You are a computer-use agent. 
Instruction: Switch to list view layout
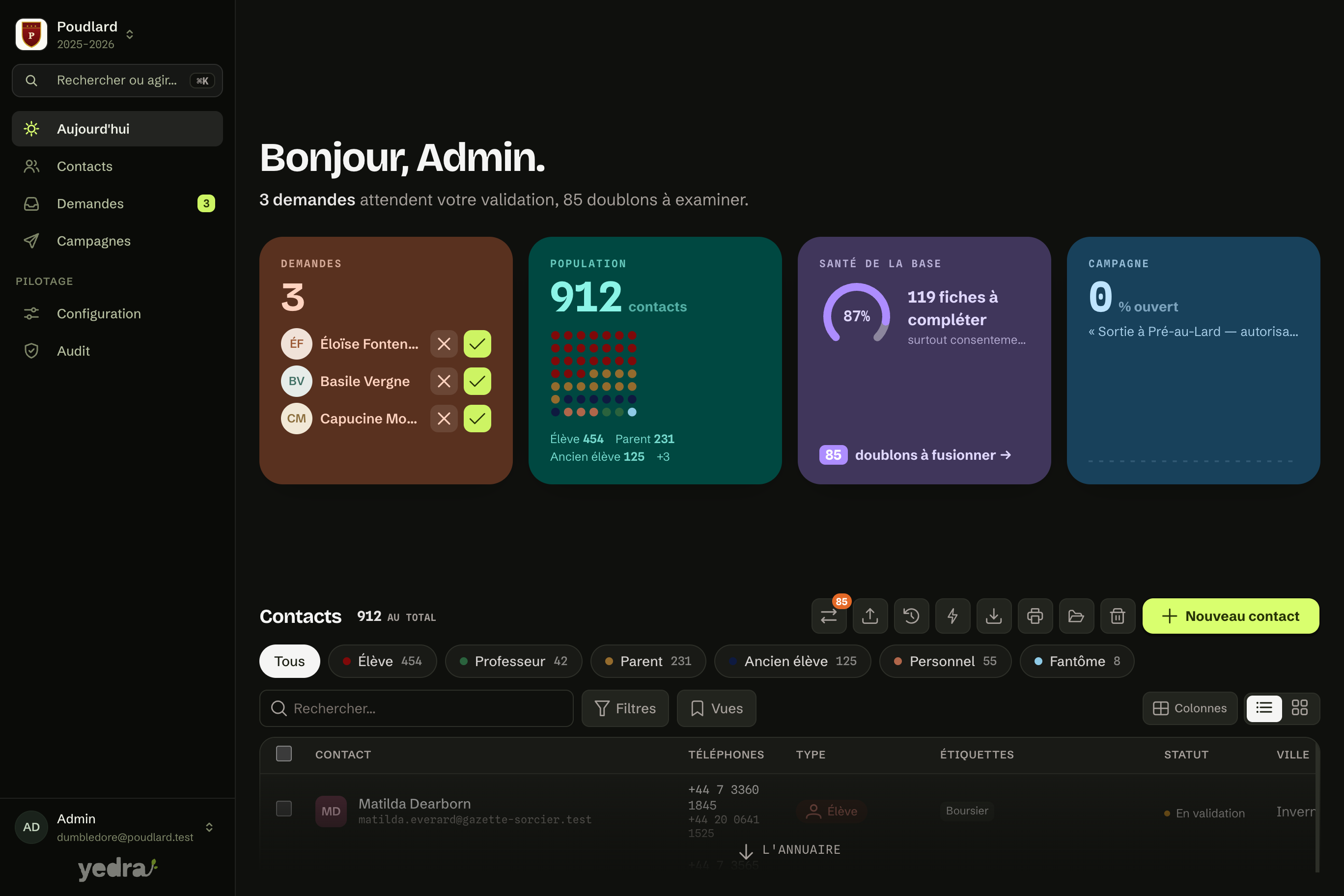[x=1264, y=708]
